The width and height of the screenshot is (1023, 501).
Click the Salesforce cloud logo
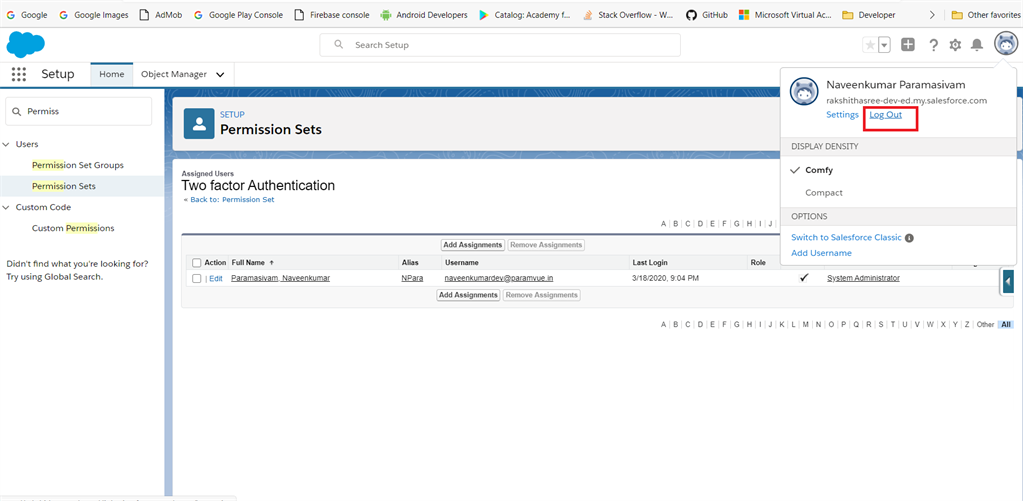coord(25,44)
